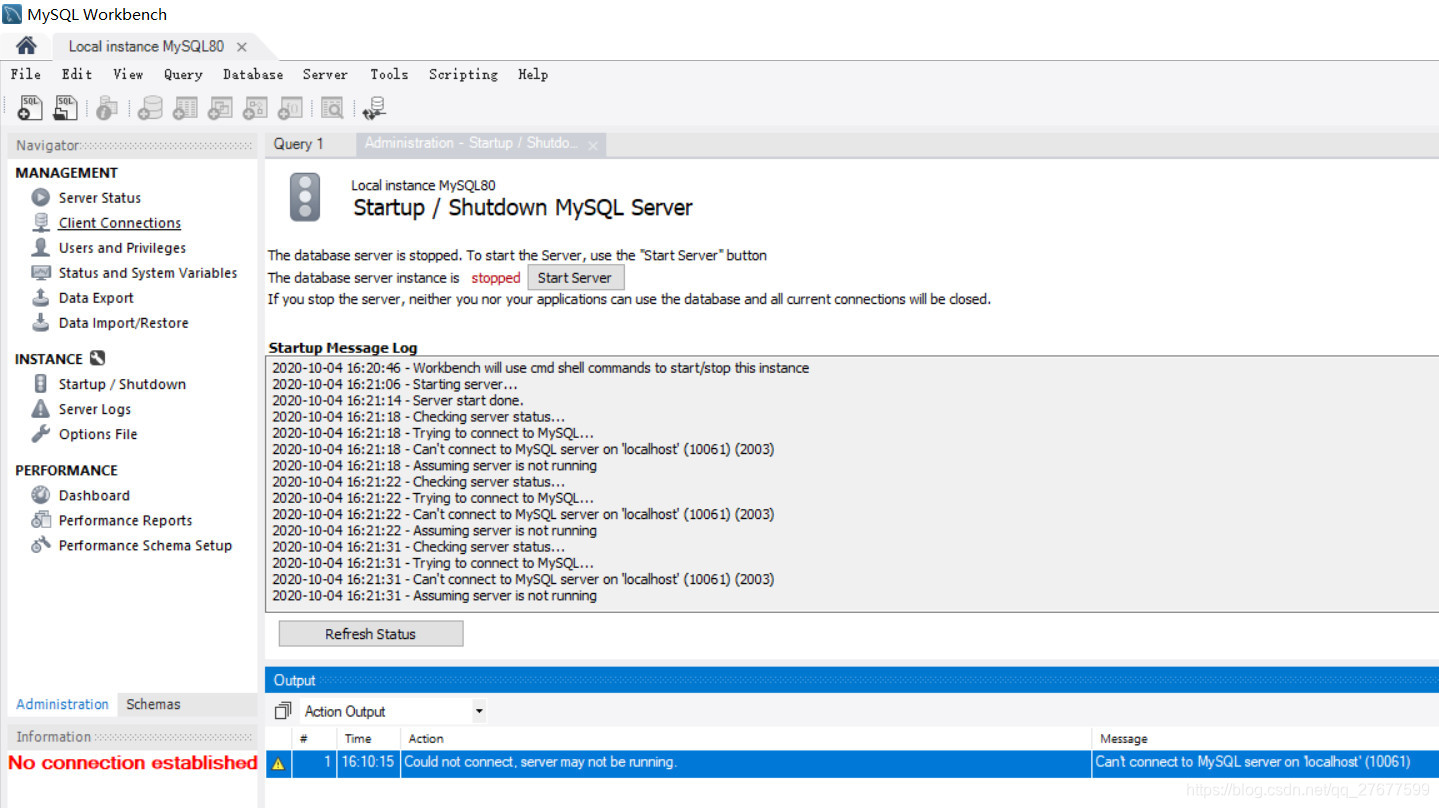Open the Scripting menu
The height and width of the screenshot is (808, 1439).
463,74
